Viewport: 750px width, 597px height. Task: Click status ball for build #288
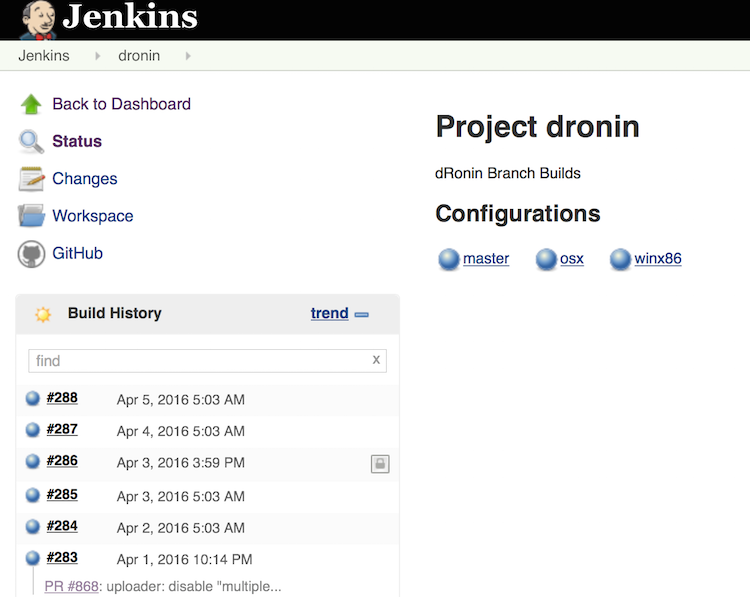[33, 398]
